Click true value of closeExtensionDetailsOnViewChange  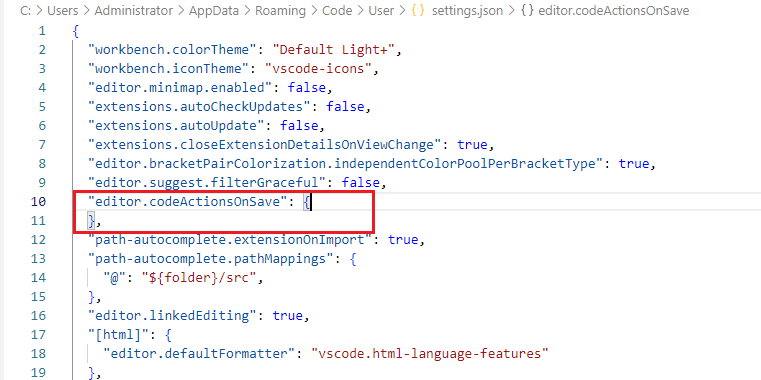[473, 145]
